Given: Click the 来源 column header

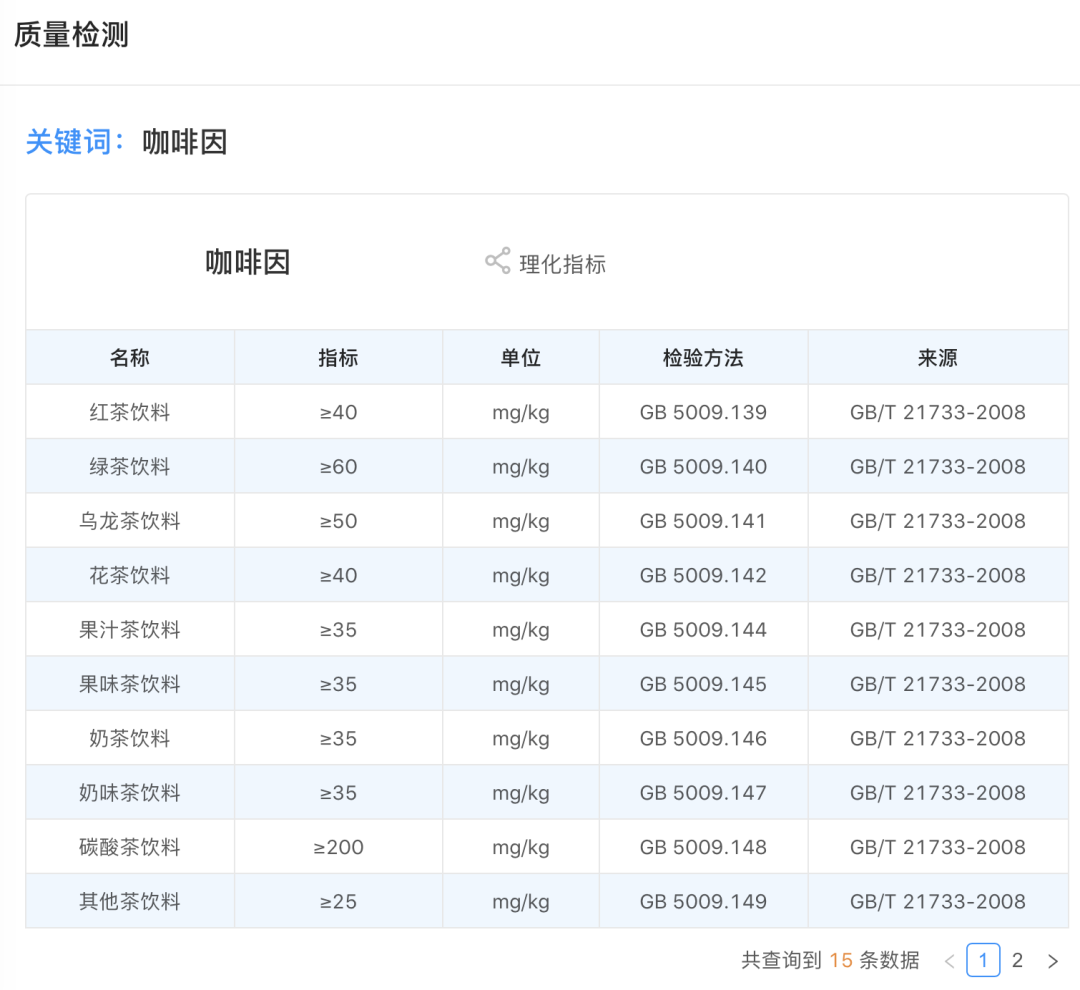Looking at the screenshot, I should (x=937, y=358).
